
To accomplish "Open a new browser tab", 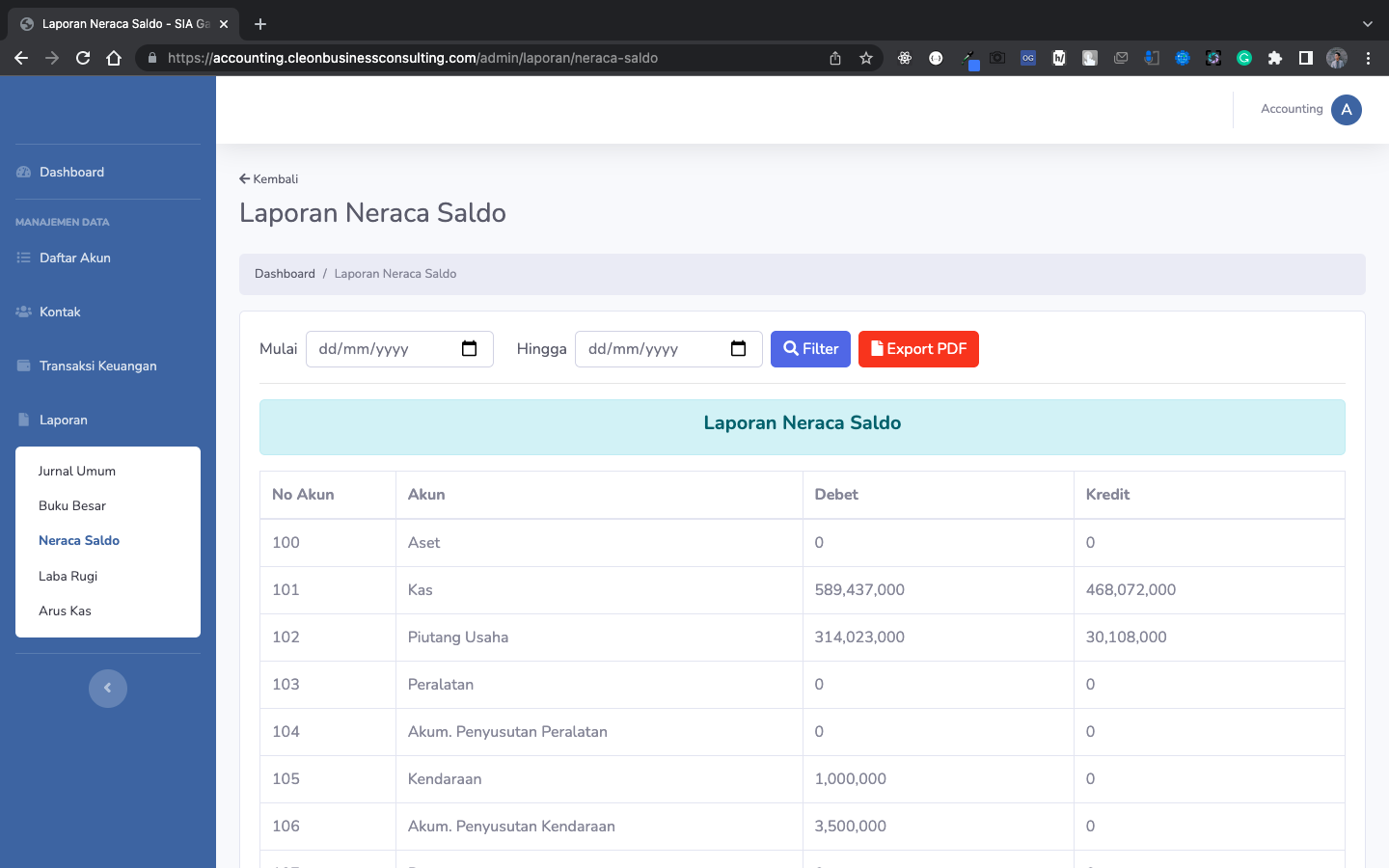I will (x=260, y=24).
